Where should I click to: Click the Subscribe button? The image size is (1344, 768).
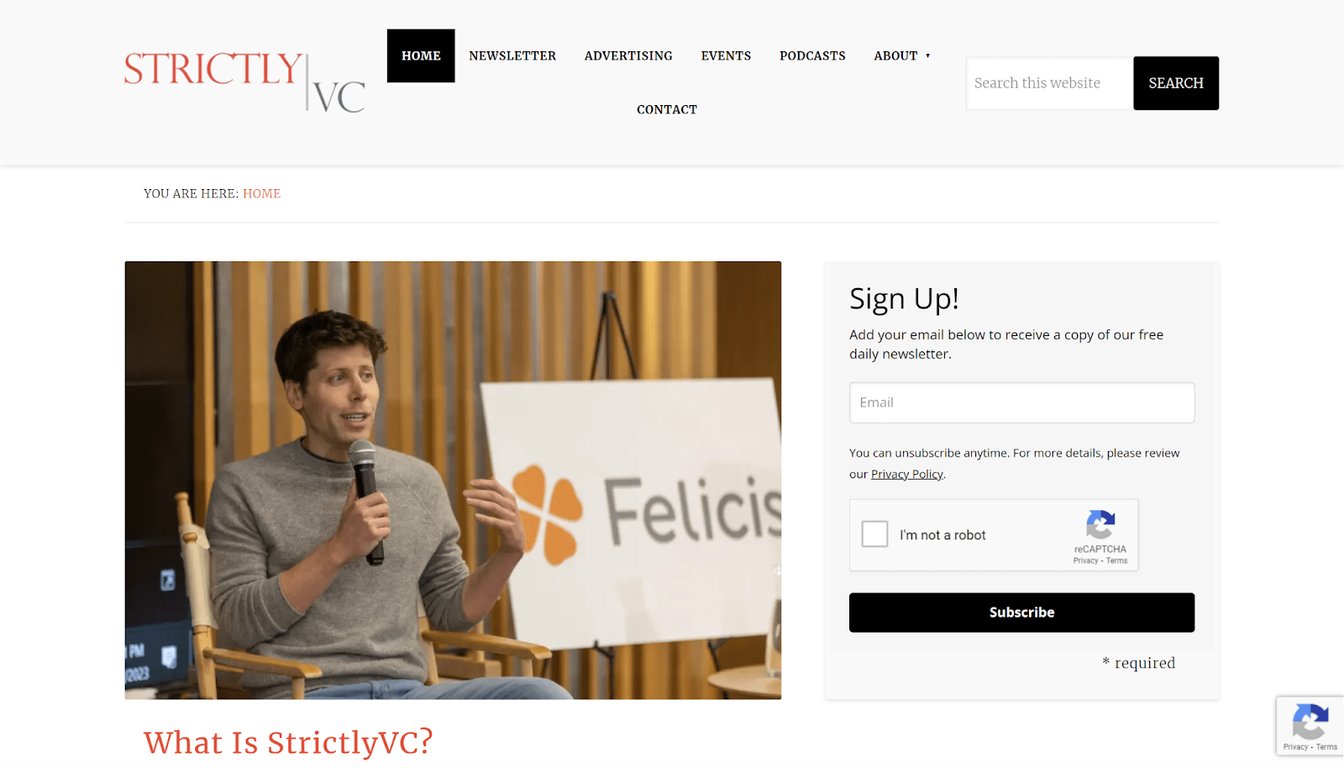pyautogui.click(x=1022, y=612)
